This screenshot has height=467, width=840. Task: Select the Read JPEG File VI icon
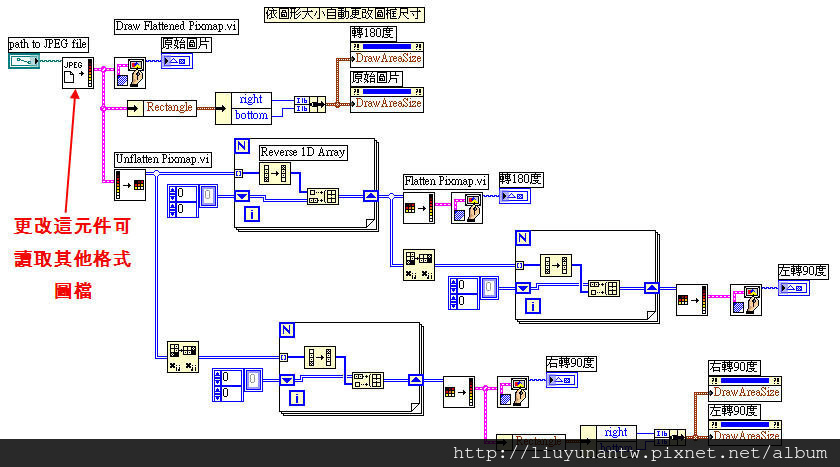(78, 73)
